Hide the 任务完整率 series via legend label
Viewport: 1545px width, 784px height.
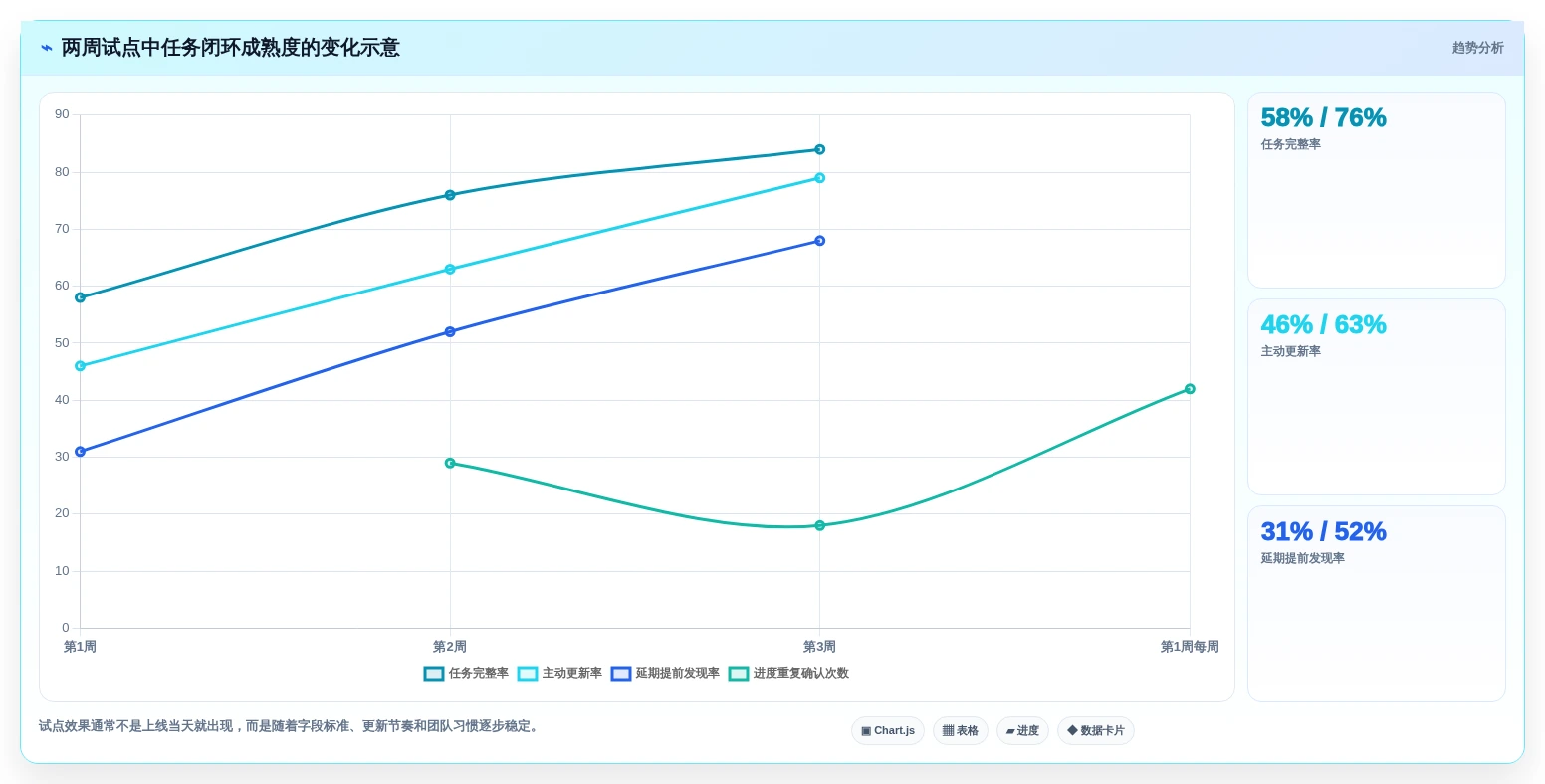tap(479, 674)
